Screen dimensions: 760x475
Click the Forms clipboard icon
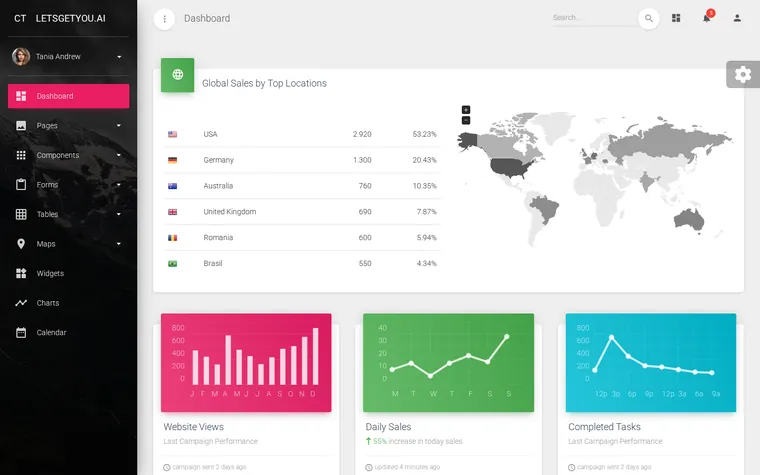(21, 185)
